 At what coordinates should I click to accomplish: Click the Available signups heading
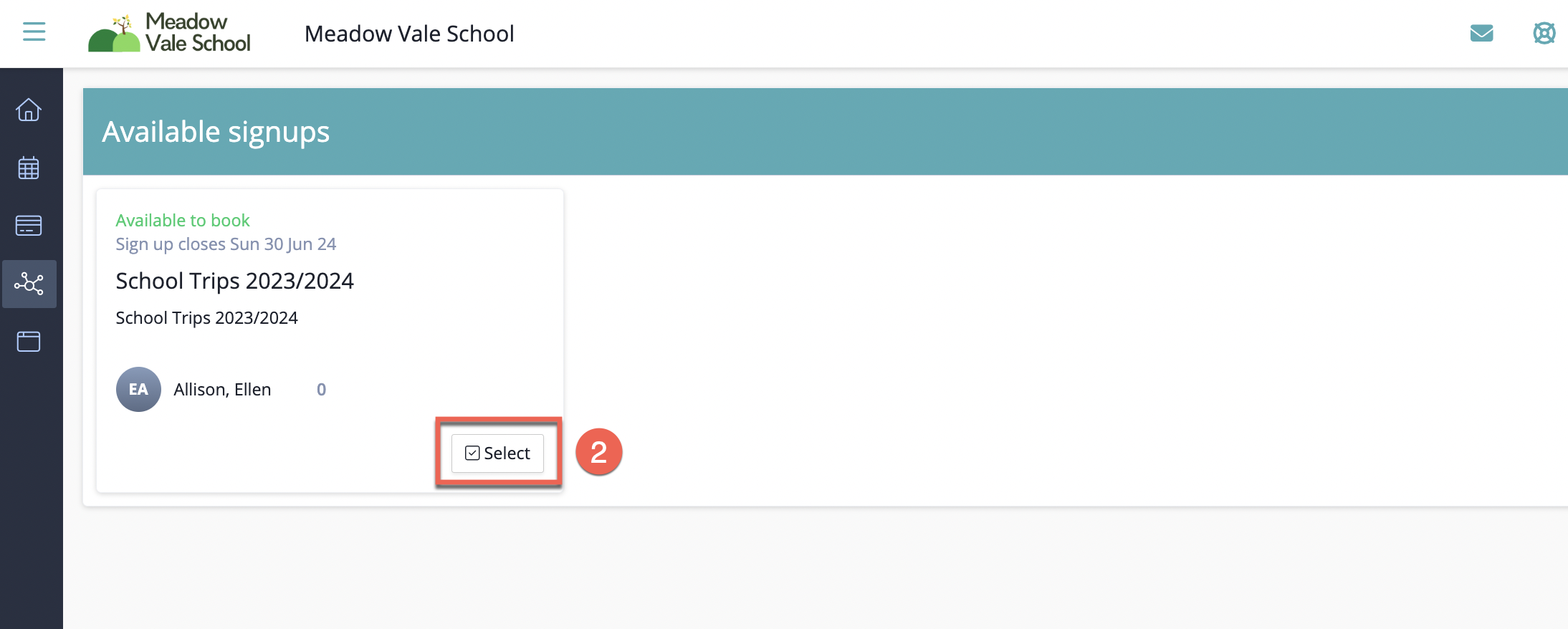pyautogui.click(x=216, y=132)
